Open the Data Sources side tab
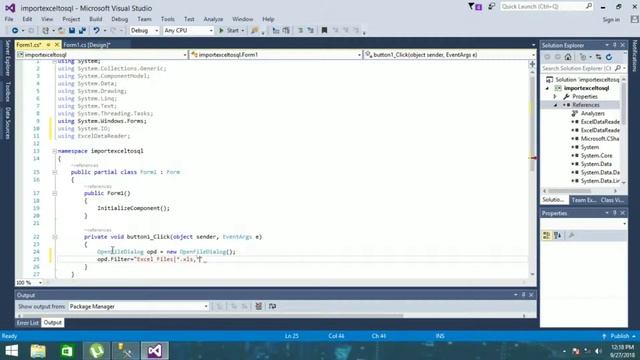Screen dimensions: 640x360 coord(7,122)
